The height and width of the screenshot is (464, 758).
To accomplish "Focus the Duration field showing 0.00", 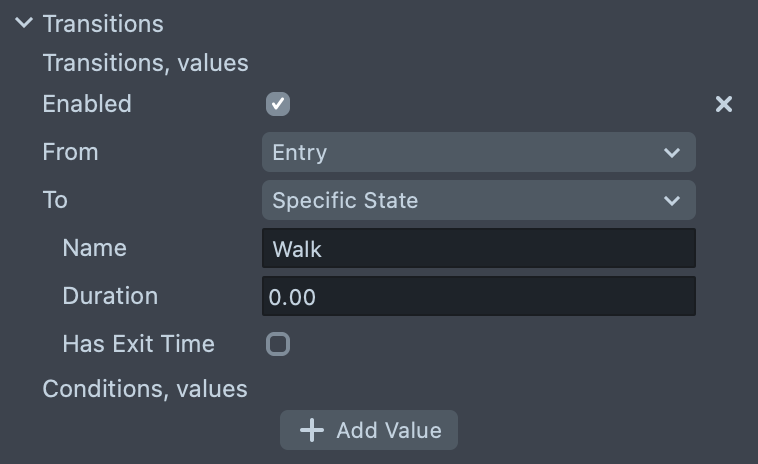I will pyautogui.click(x=478, y=296).
